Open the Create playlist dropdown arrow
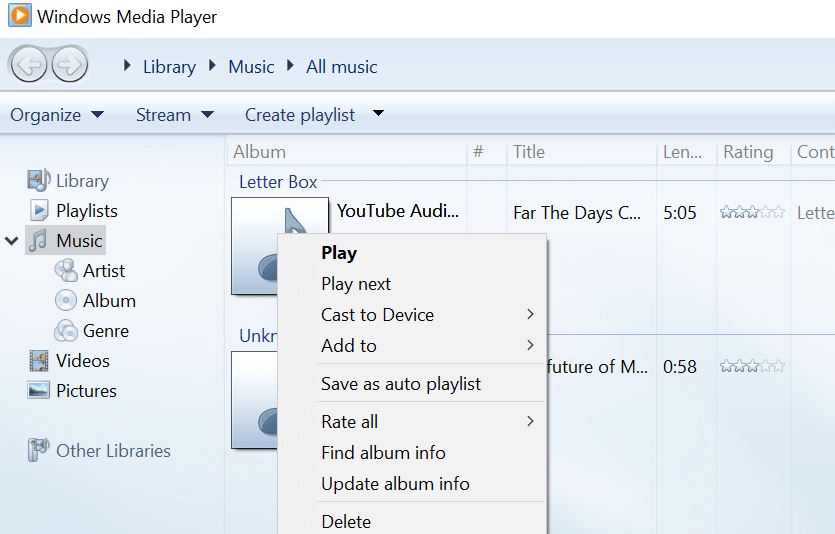The image size is (835, 534). [378, 113]
